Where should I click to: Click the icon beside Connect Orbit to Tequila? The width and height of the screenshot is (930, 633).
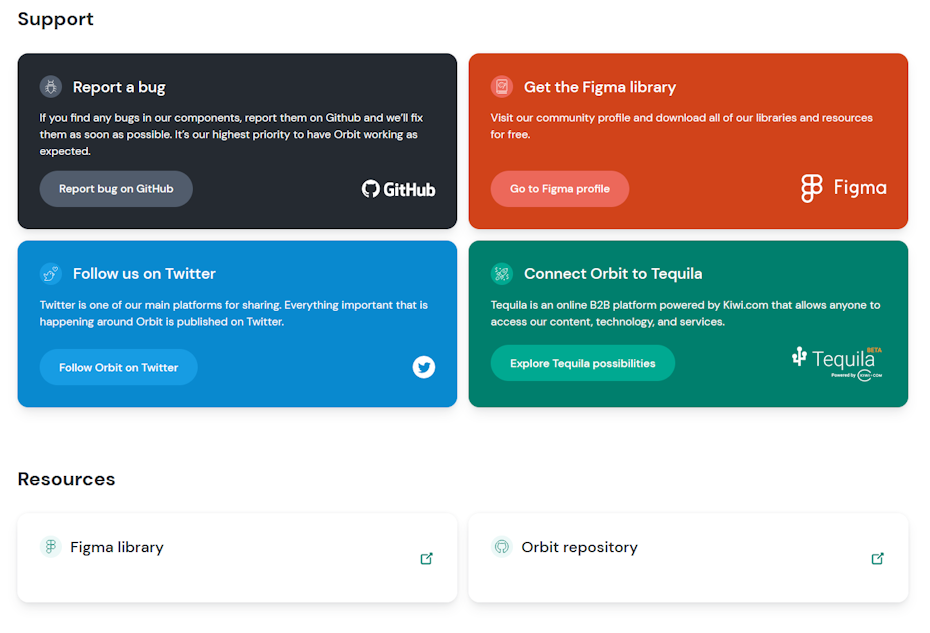coord(502,273)
